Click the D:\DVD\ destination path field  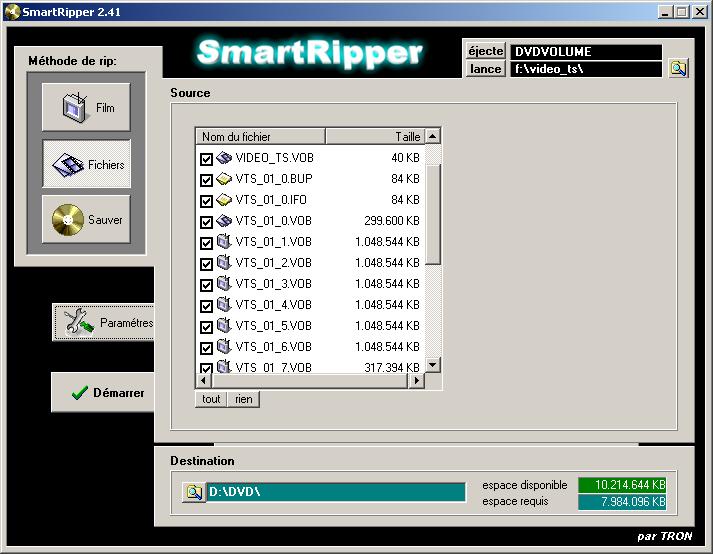coord(335,492)
